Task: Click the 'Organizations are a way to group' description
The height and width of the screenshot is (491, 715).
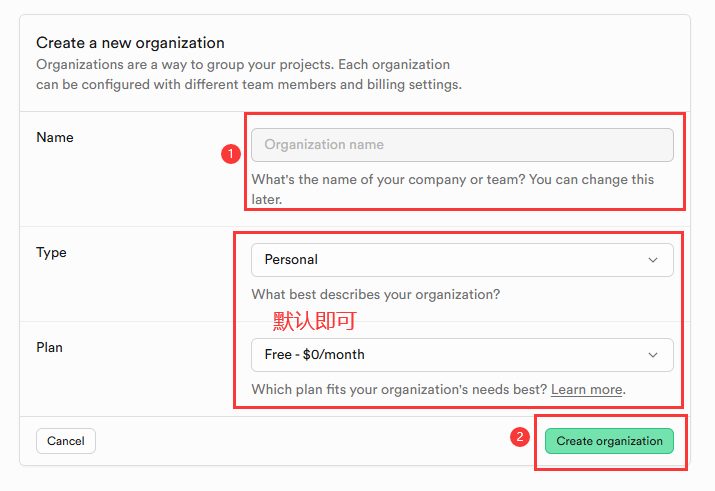Action: pyautogui.click(x=243, y=65)
